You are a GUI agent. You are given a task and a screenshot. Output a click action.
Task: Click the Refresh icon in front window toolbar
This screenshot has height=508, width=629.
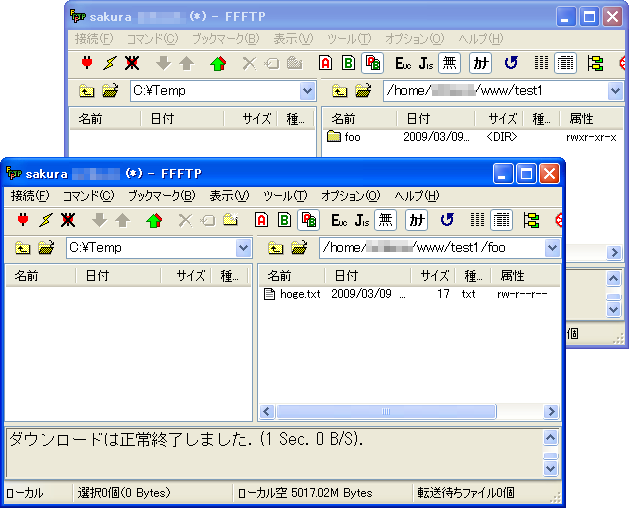click(447, 220)
